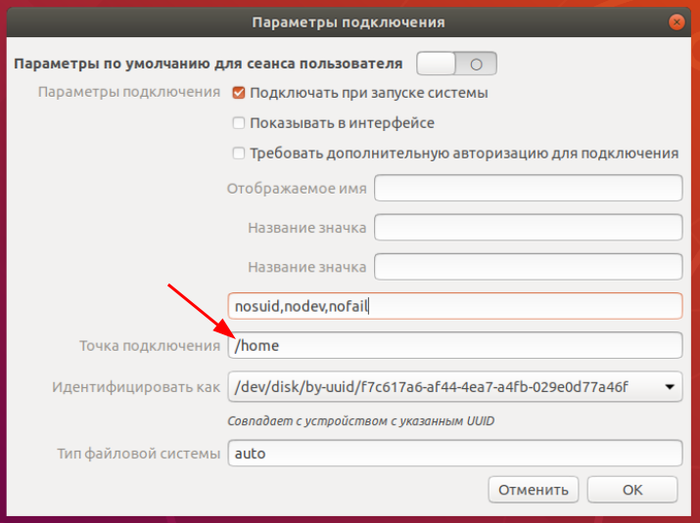
Task: Click the 'Тип файловой системы' label
Action: click(138, 454)
